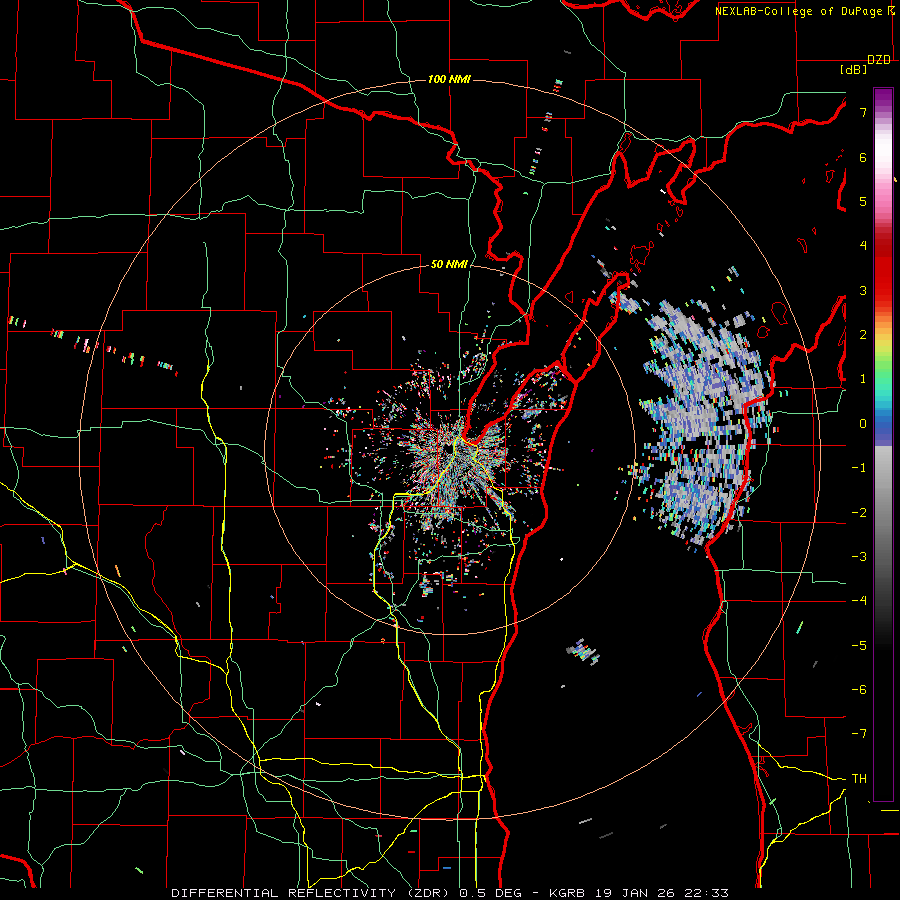Click the 7 value on the color scale
Viewport: 900px width, 900px height.
point(863,112)
